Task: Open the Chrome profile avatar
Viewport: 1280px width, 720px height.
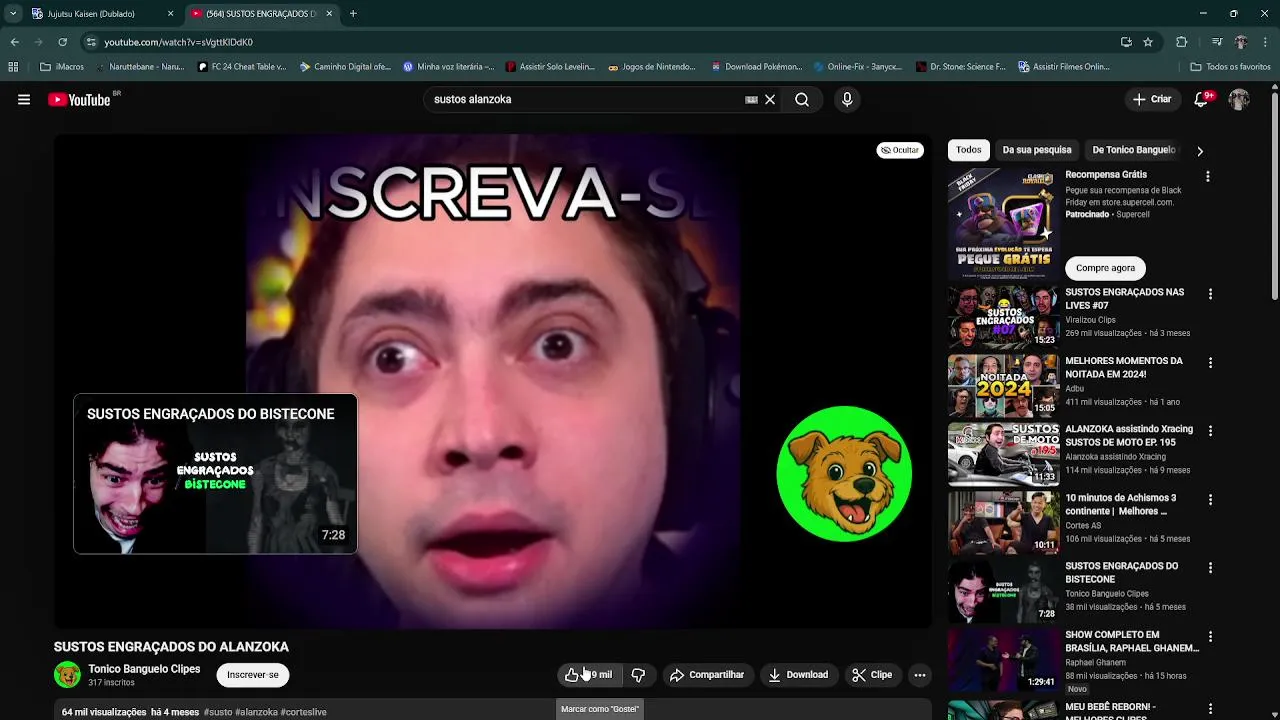Action: (x=1241, y=42)
